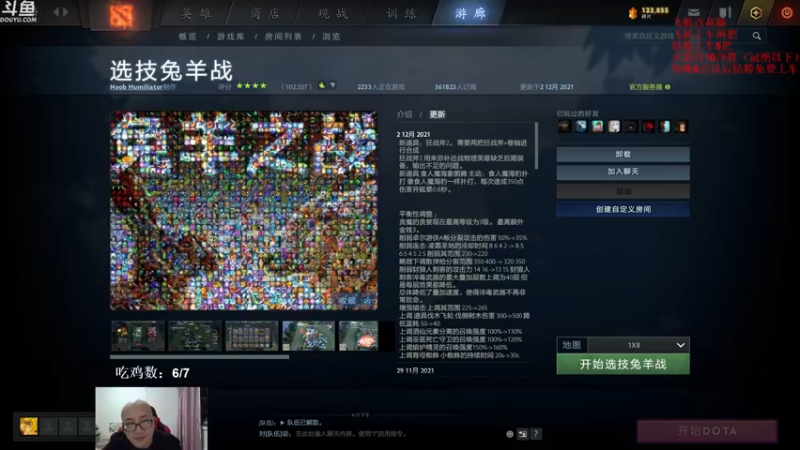The image size is (800, 450).
Task: Click your yellow party avatar at bottom left
Action: tap(29, 426)
